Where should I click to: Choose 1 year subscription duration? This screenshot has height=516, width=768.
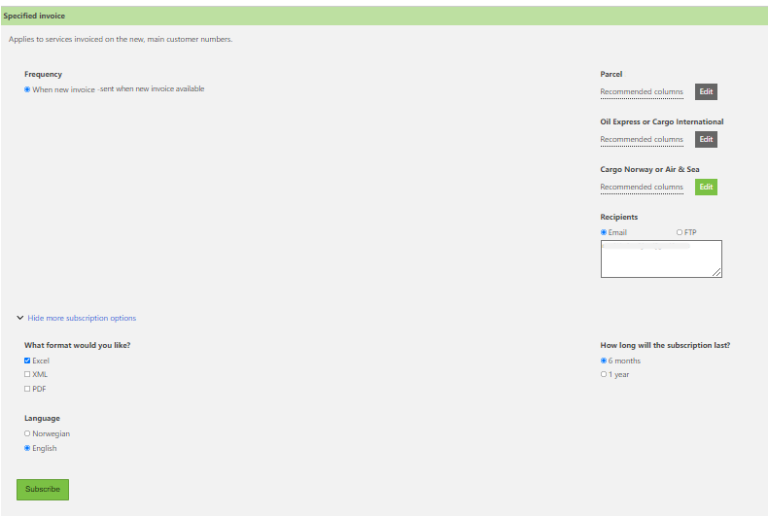tap(603, 374)
